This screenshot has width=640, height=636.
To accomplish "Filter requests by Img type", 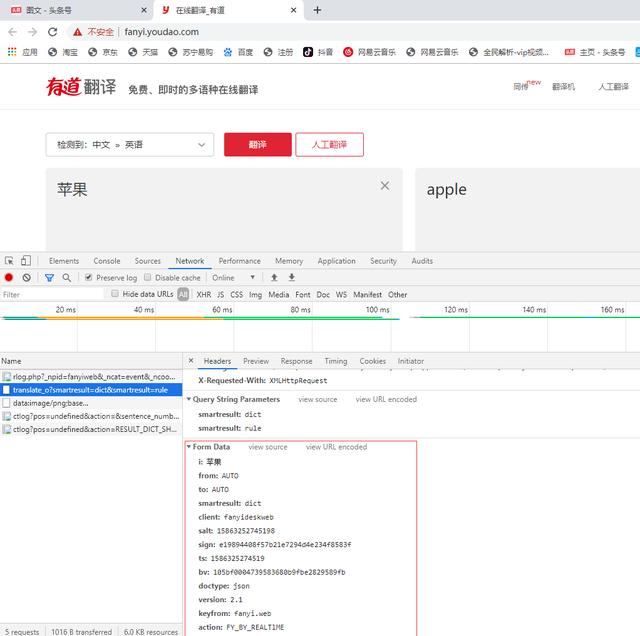I will (x=256, y=294).
